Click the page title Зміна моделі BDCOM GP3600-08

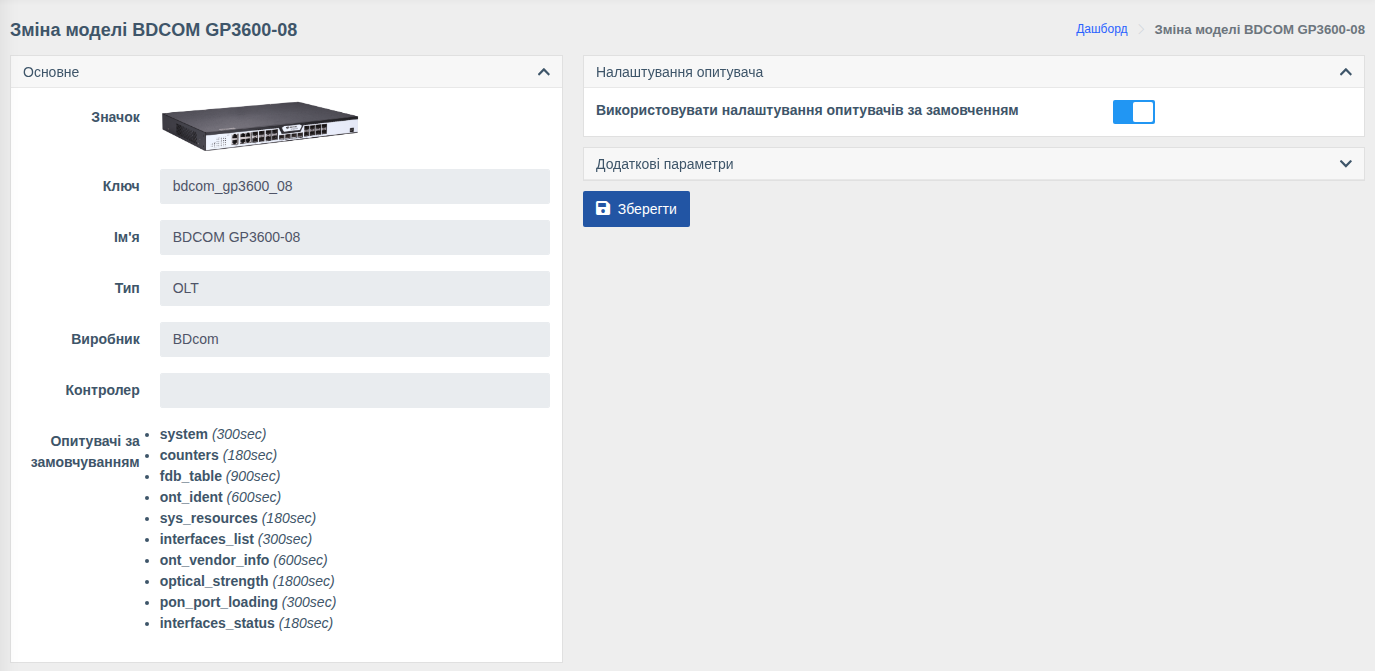pos(154,30)
